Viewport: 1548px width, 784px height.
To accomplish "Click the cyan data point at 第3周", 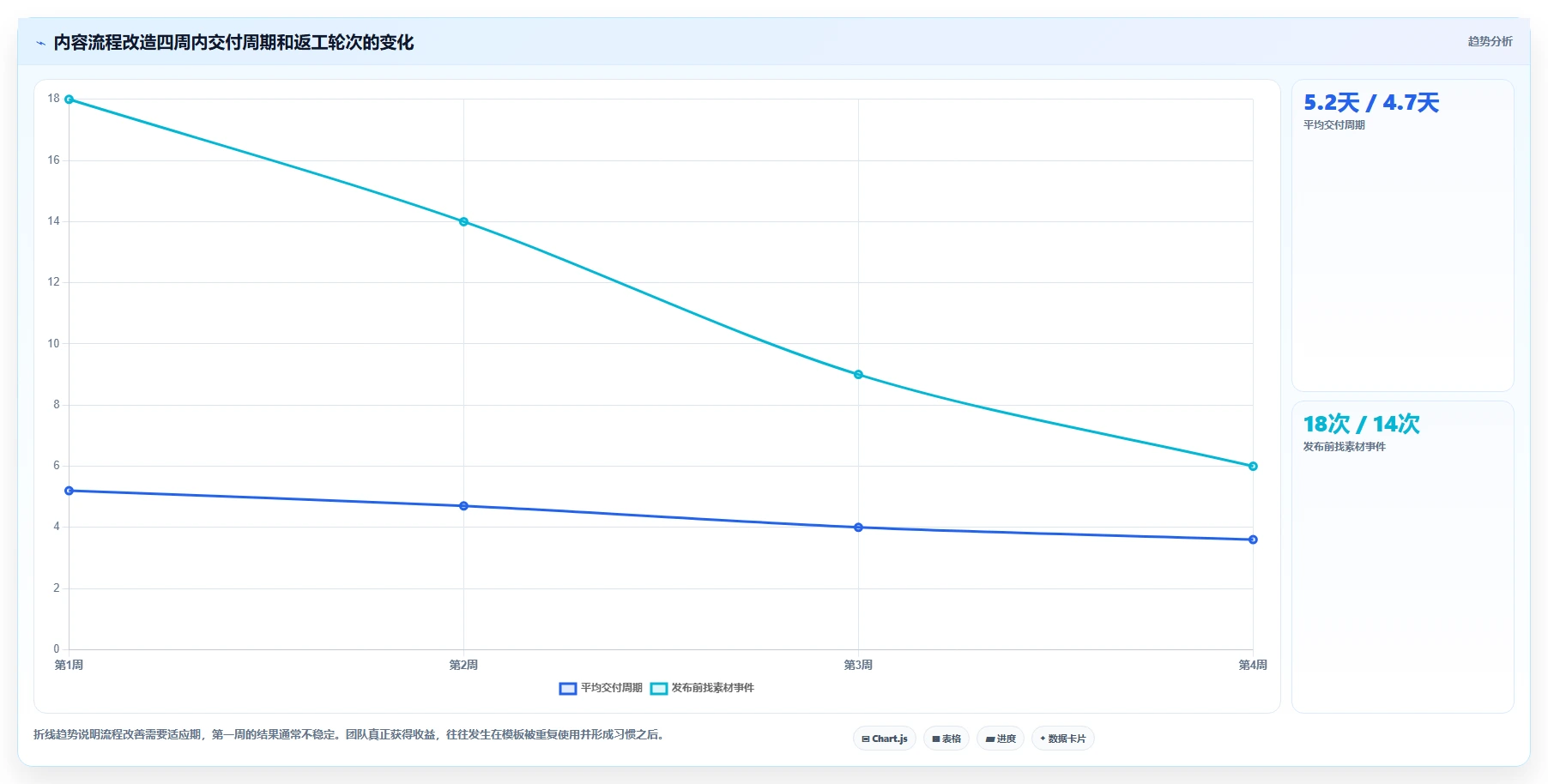I will [x=858, y=375].
